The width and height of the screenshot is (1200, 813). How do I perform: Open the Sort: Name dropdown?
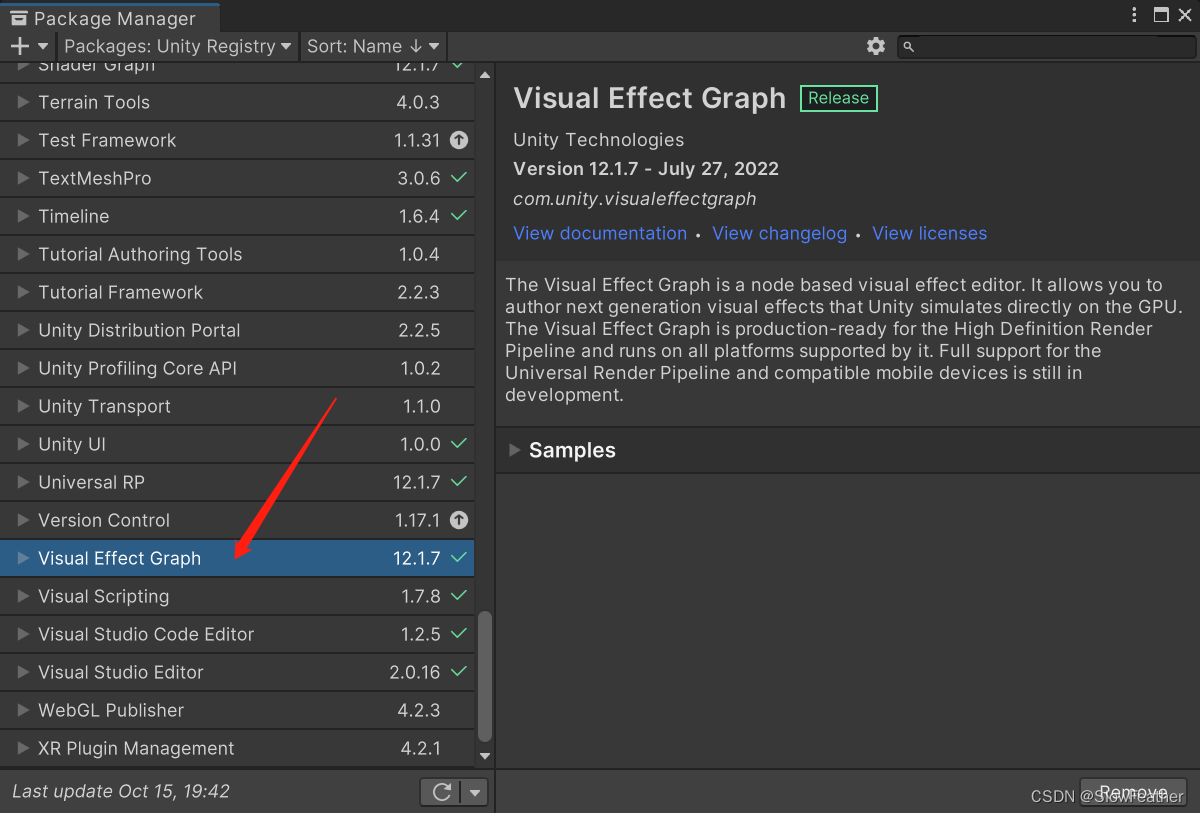pyautogui.click(x=373, y=46)
